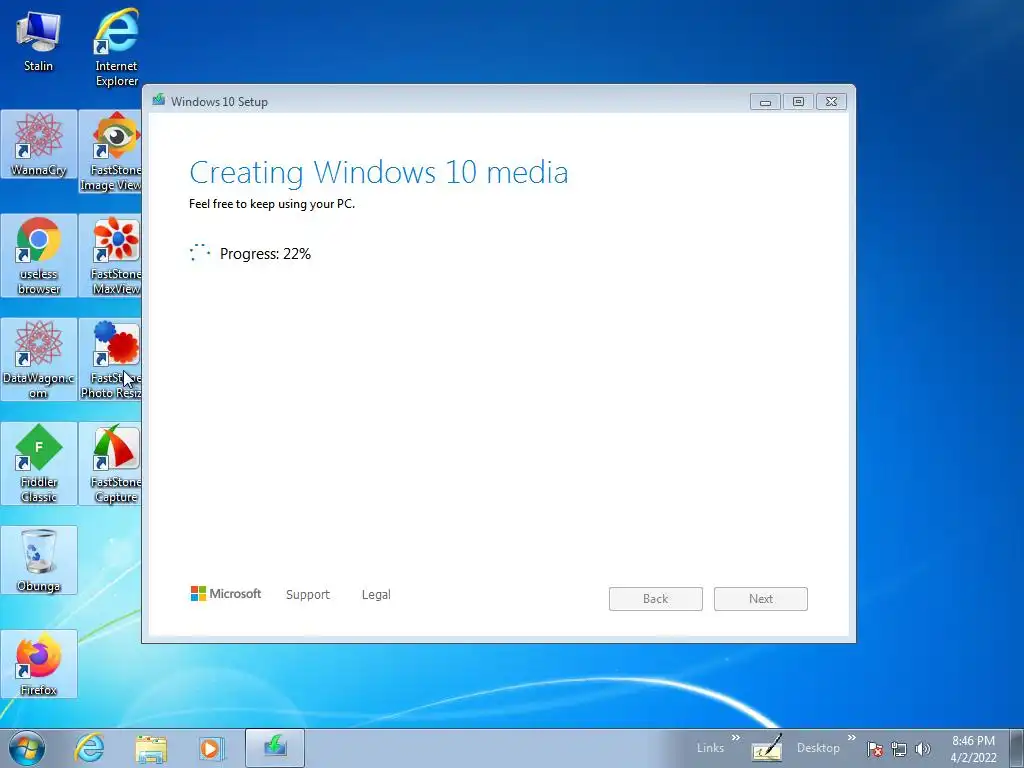Open Windows Explorer from the taskbar
The image size is (1024, 768).
coord(151,748)
